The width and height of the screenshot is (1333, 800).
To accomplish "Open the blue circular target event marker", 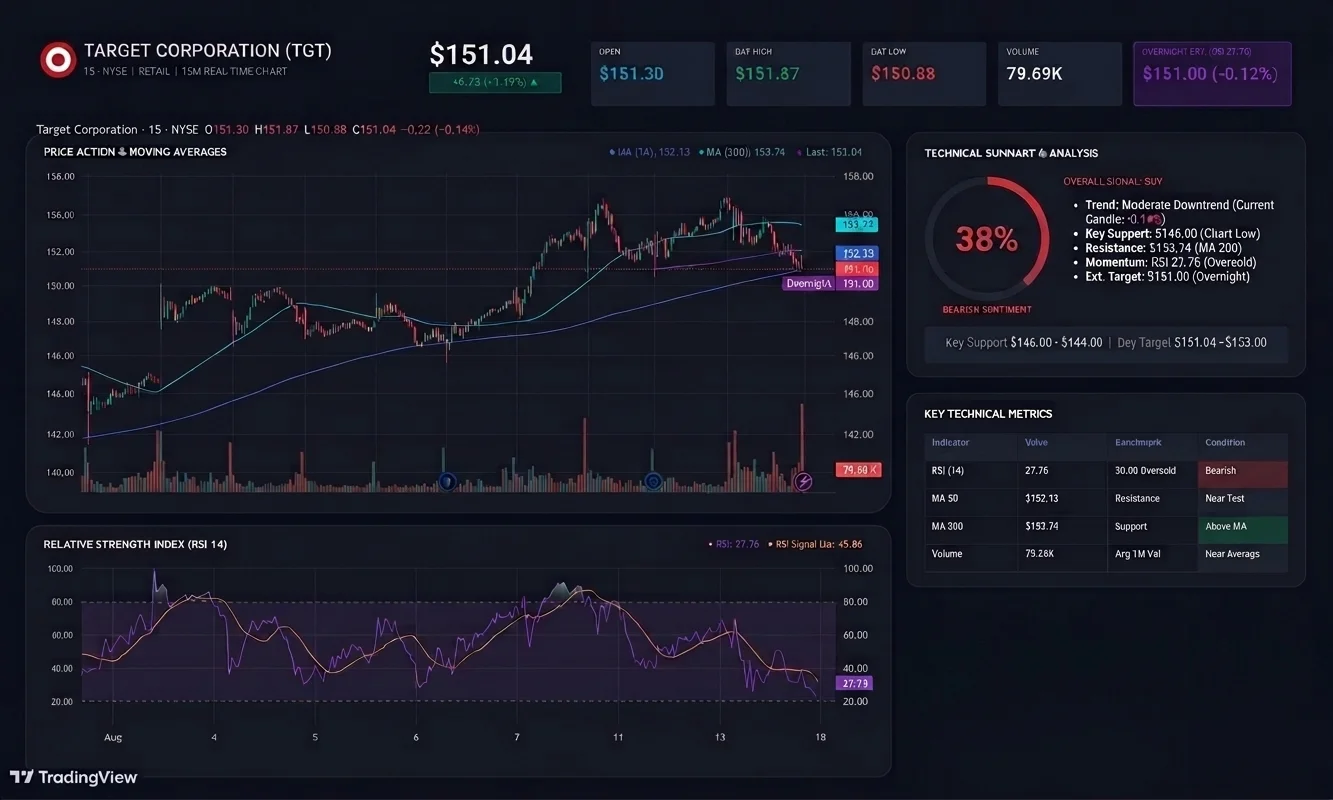I will [654, 482].
